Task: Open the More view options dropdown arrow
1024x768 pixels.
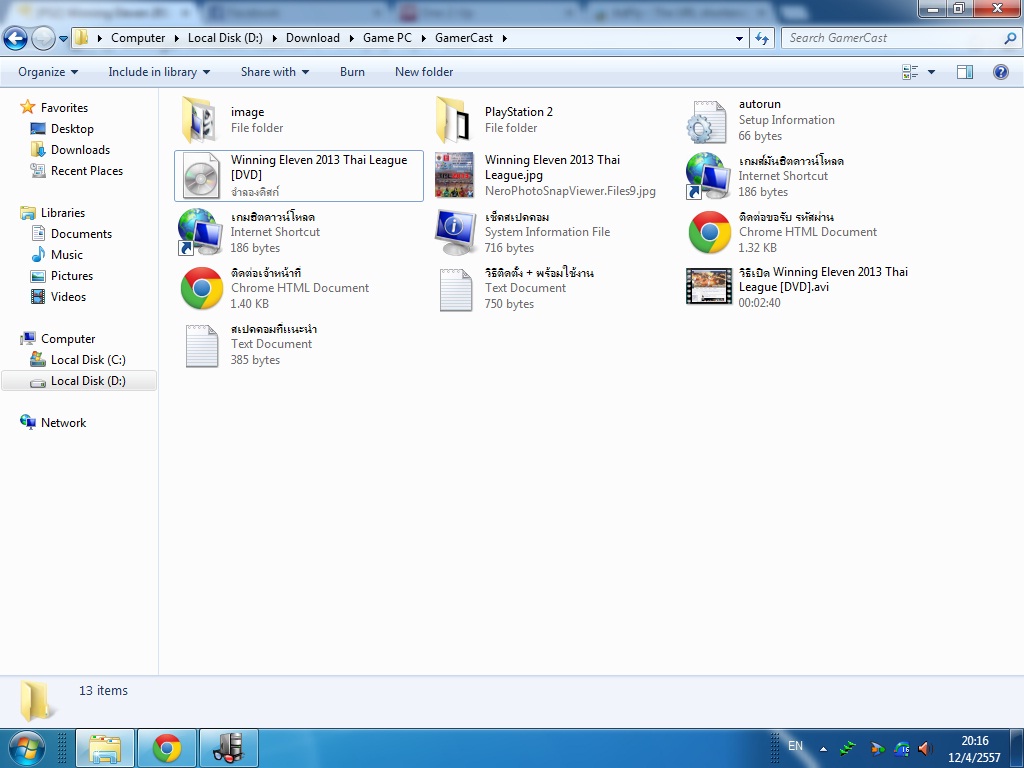Action: [x=931, y=72]
